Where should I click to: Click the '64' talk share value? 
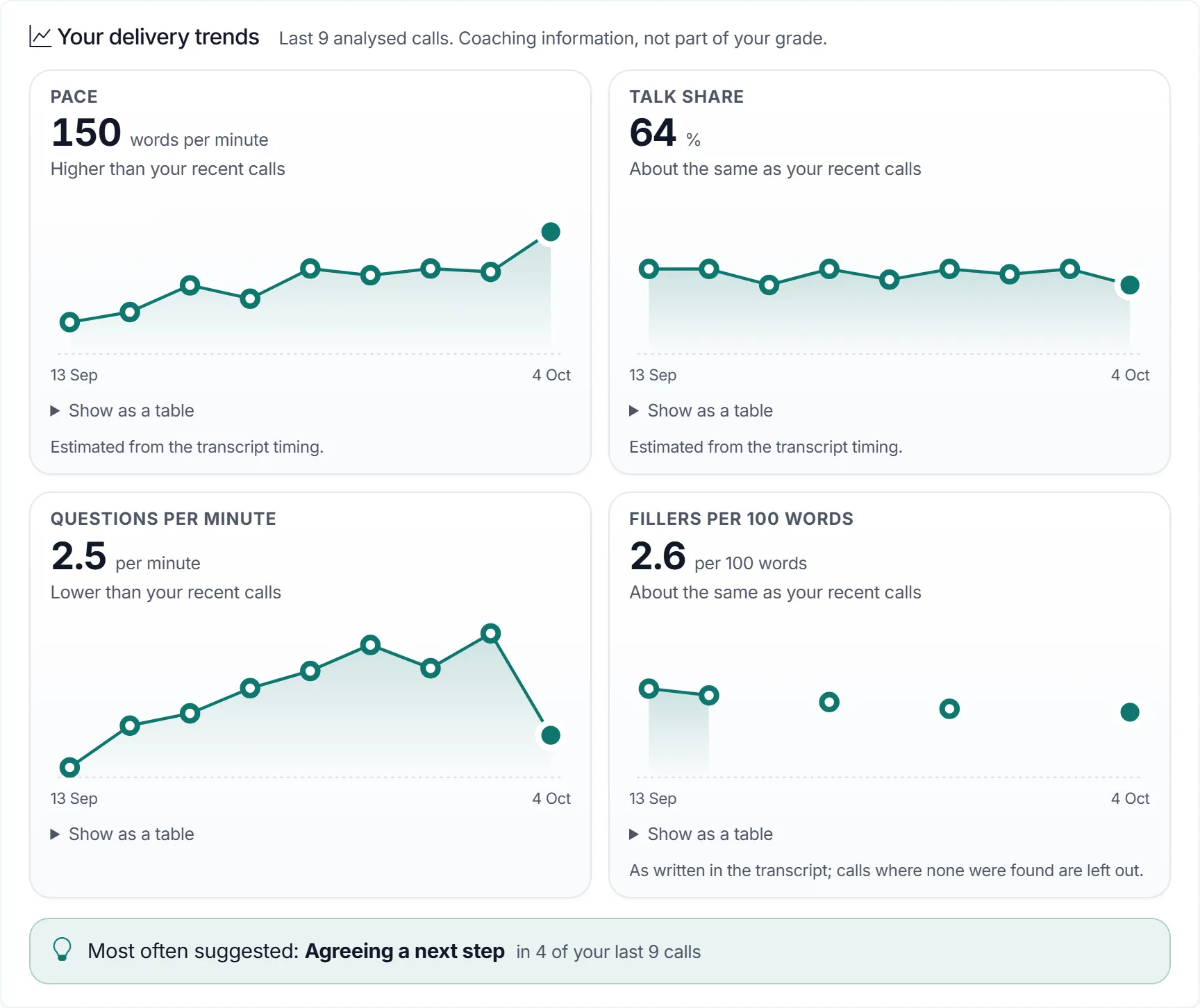653,133
